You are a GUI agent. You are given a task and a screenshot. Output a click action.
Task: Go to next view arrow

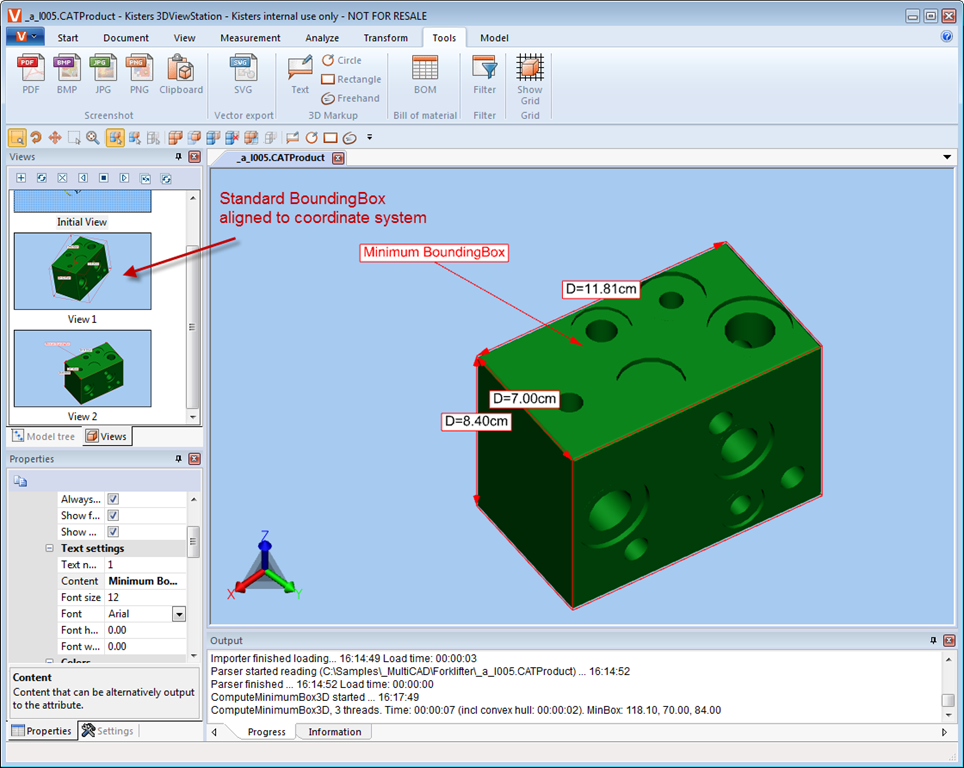coord(124,178)
